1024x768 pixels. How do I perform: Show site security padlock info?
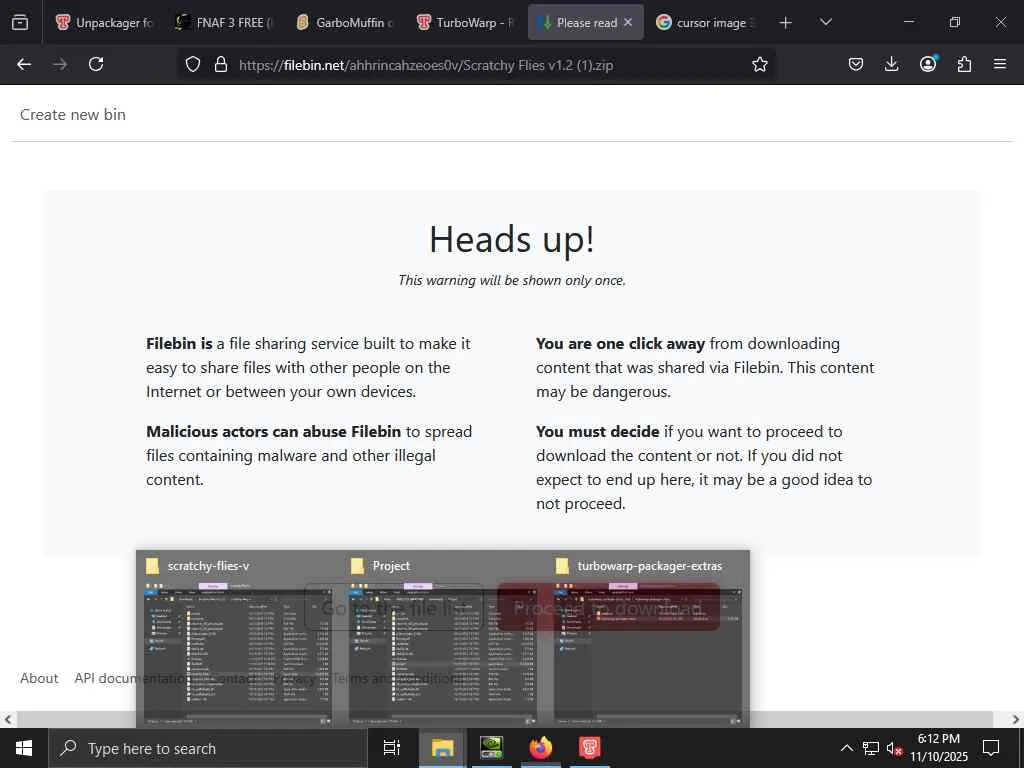tap(221, 64)
